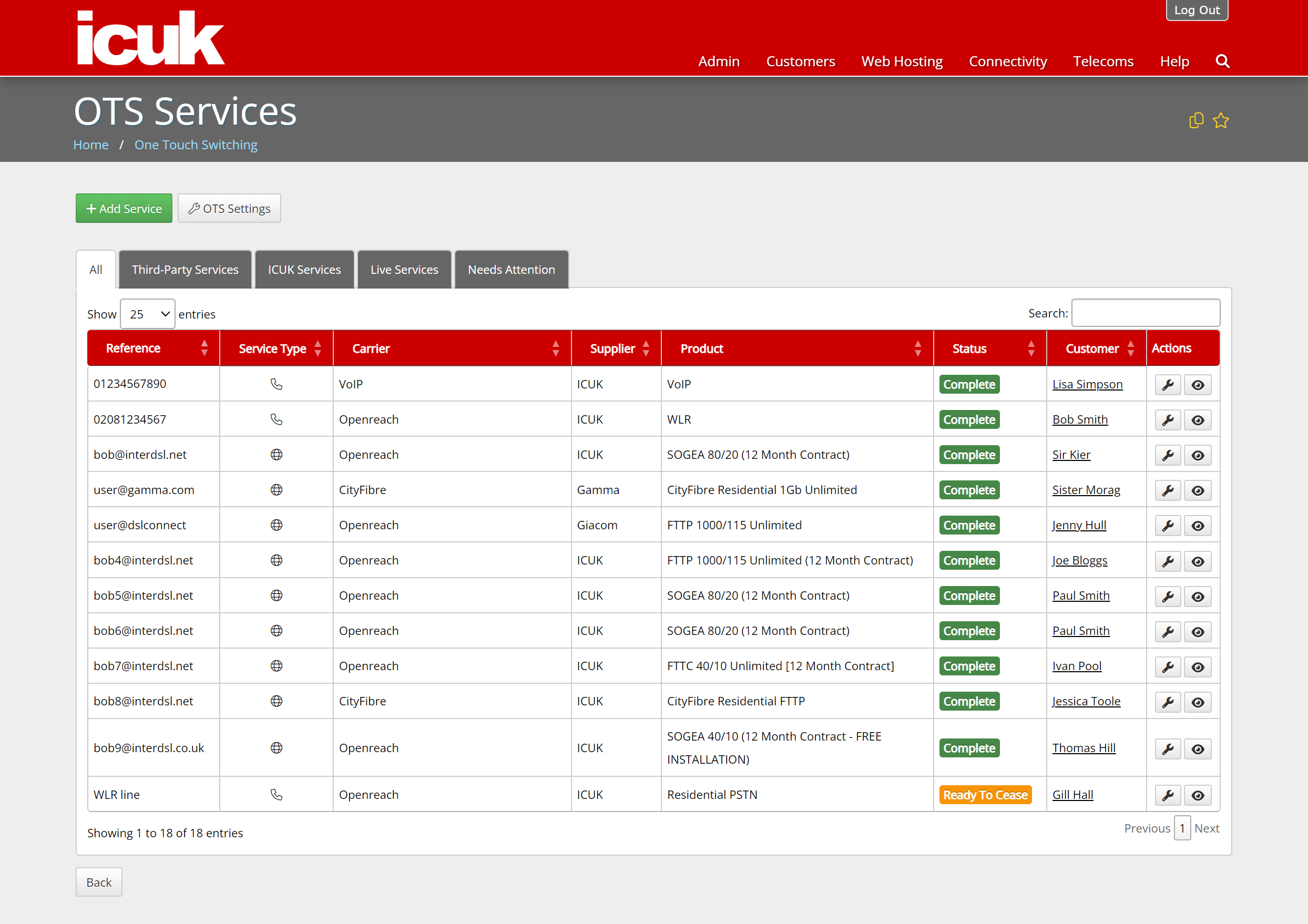Switch to Third-Party Services tab
1308x924 pixels.
[185, 270]
